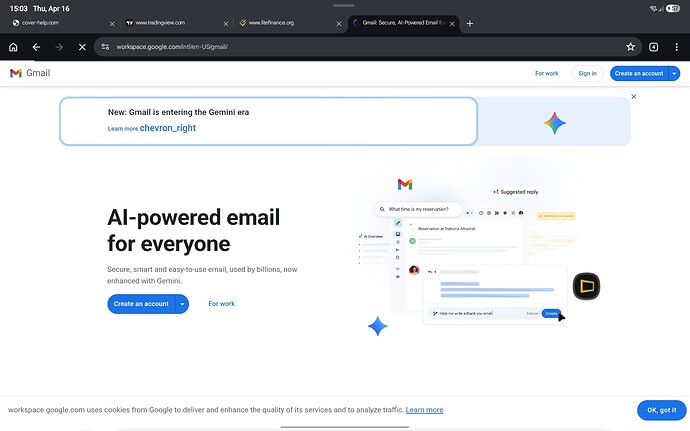Tap the forward arrow in toolbar
Viewport: 690px width, 431px height.
[x=59, y=47]
